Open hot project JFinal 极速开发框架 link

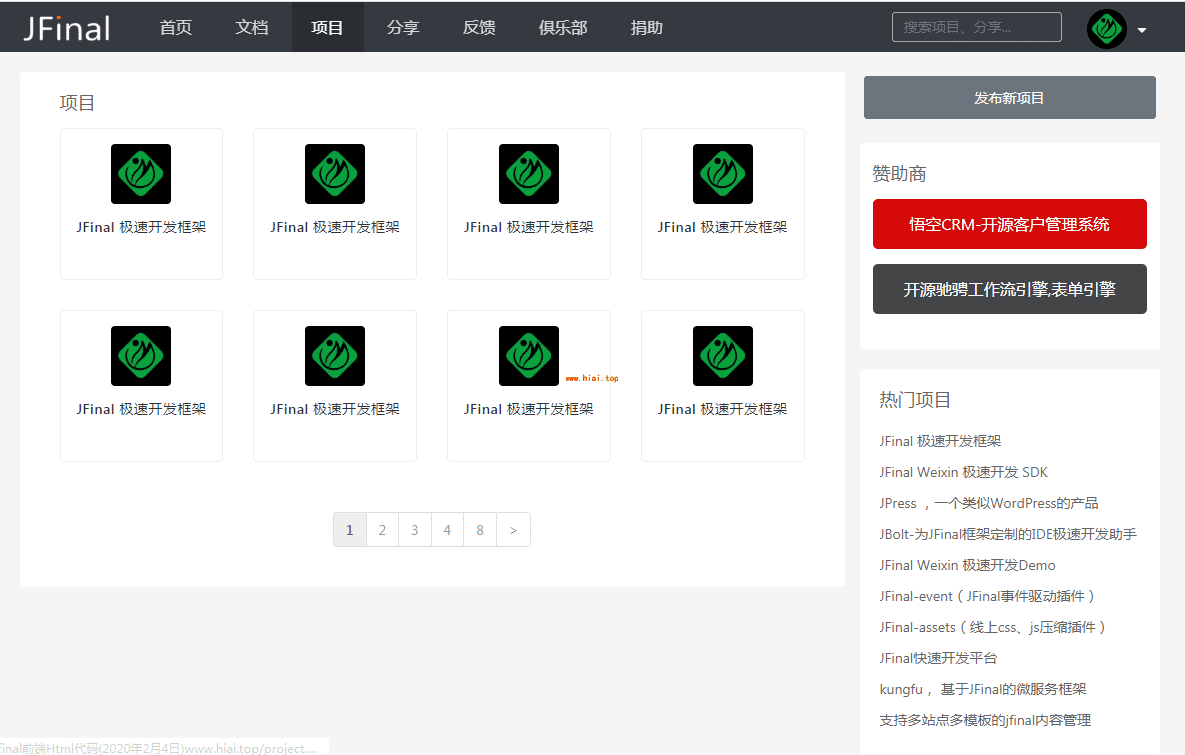coord(940,441)
